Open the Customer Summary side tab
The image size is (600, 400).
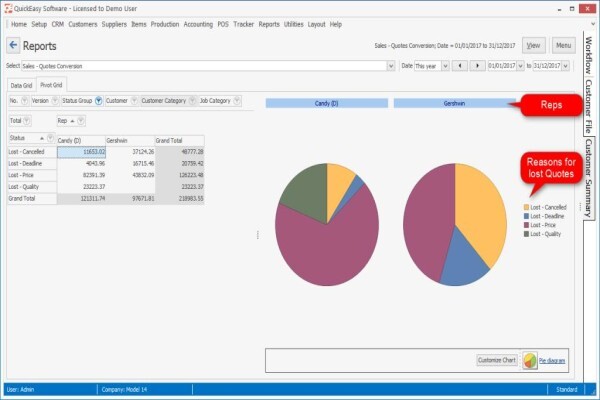[x=589, y=178]
